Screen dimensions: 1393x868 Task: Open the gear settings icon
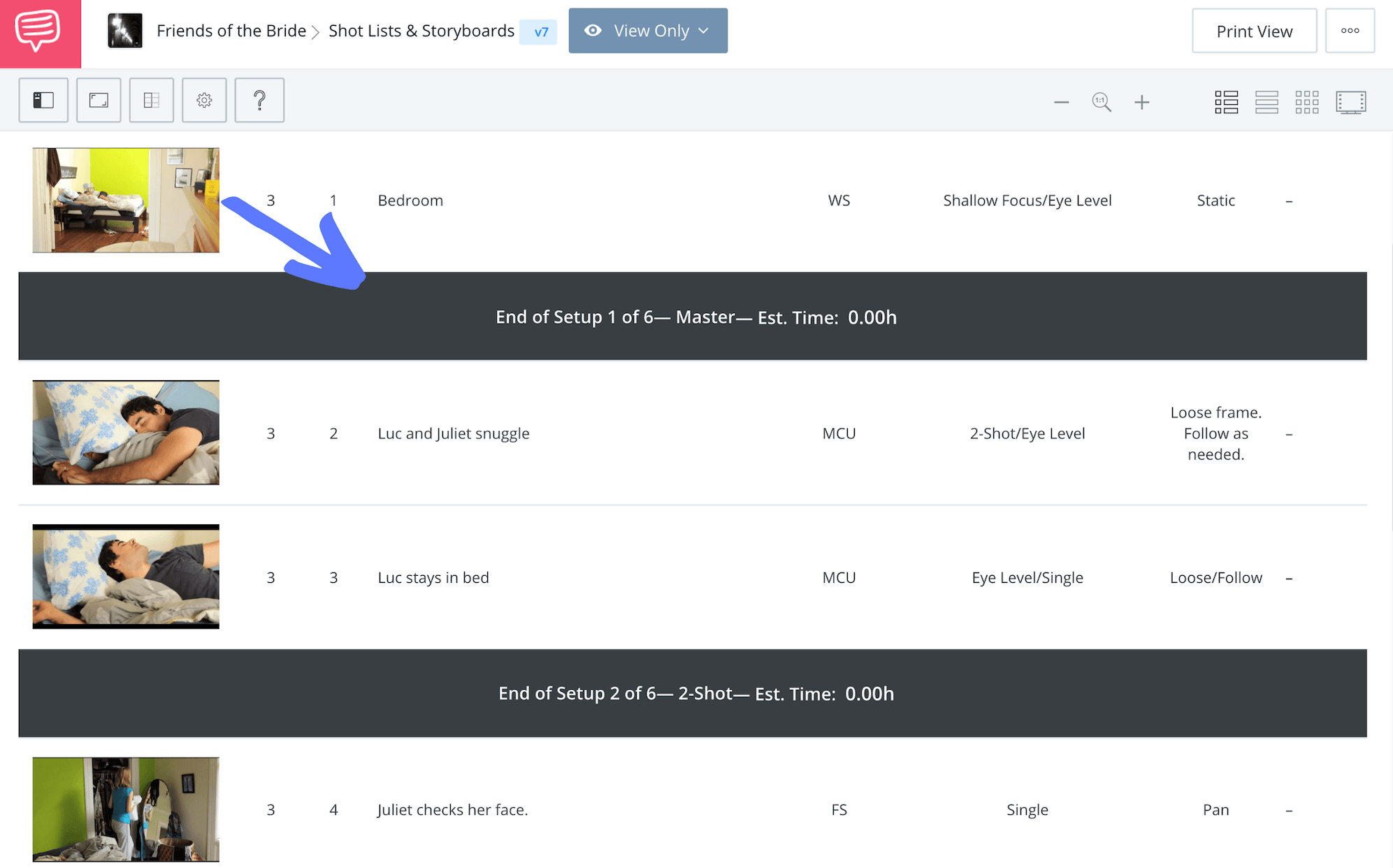[x=204, y=101]
